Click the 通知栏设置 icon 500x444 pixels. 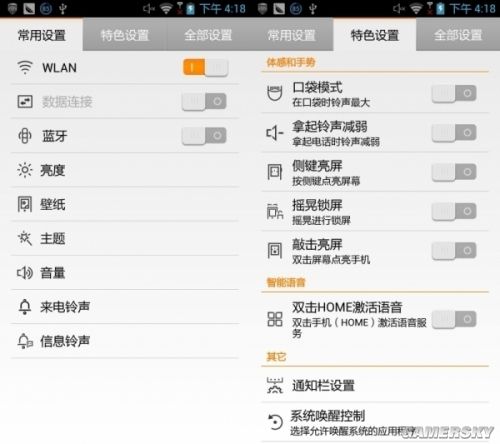275,385
